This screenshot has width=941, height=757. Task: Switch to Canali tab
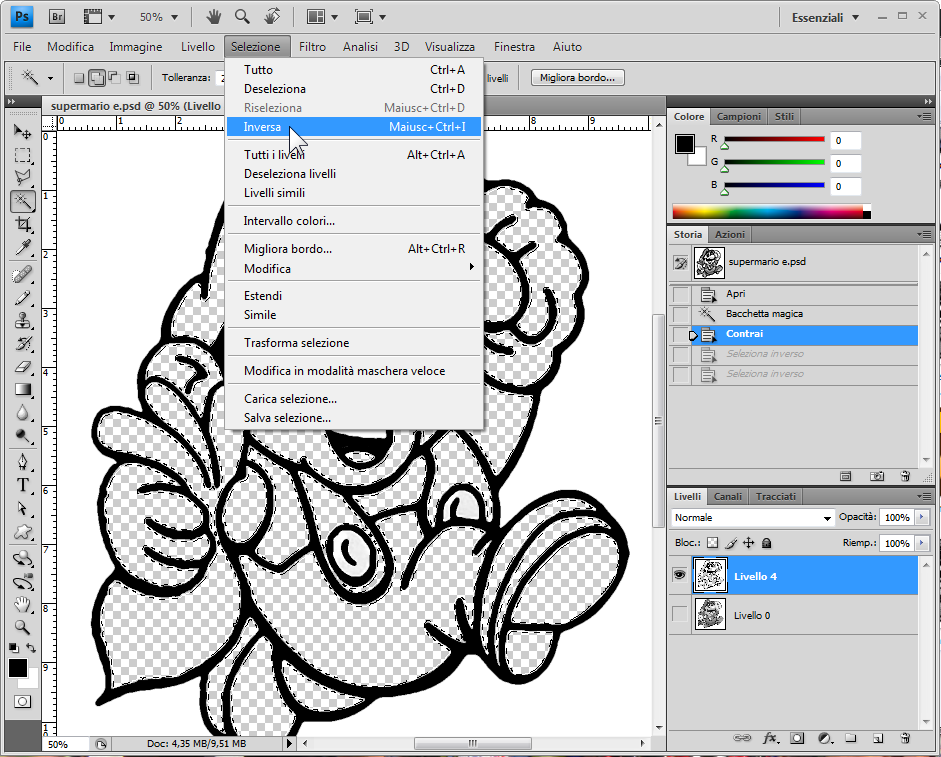tap(727, 496)
